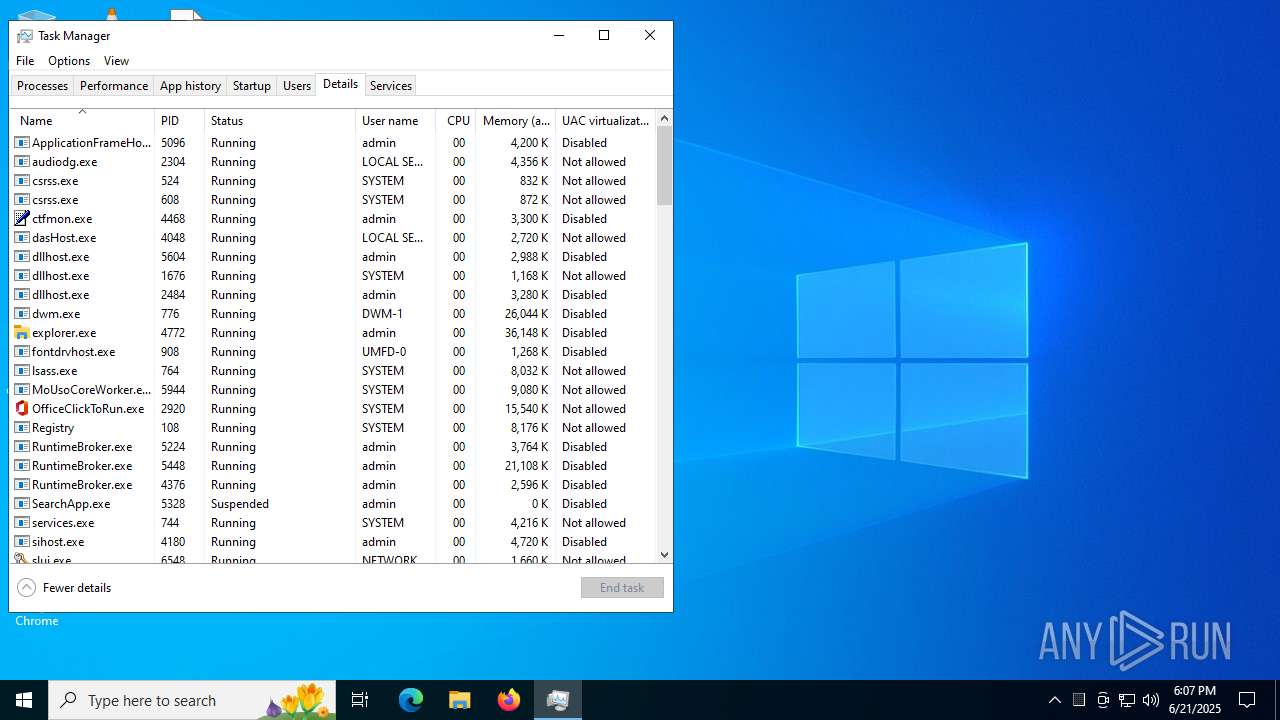The image size is (1280, 720).
Task: Select RuntimeBroker.exe row with PID 5448
Action: 333,465
